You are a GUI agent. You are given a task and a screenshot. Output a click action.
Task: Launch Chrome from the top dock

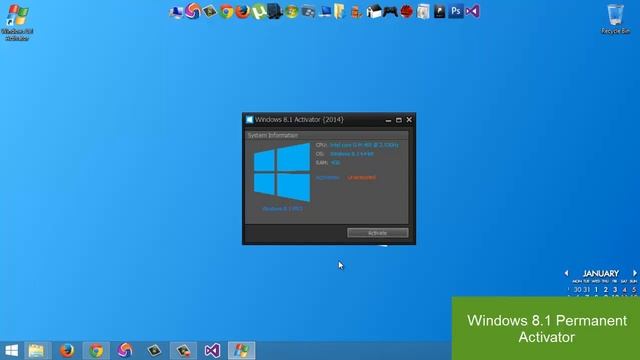pyautogui.click(x=226, y=11)
